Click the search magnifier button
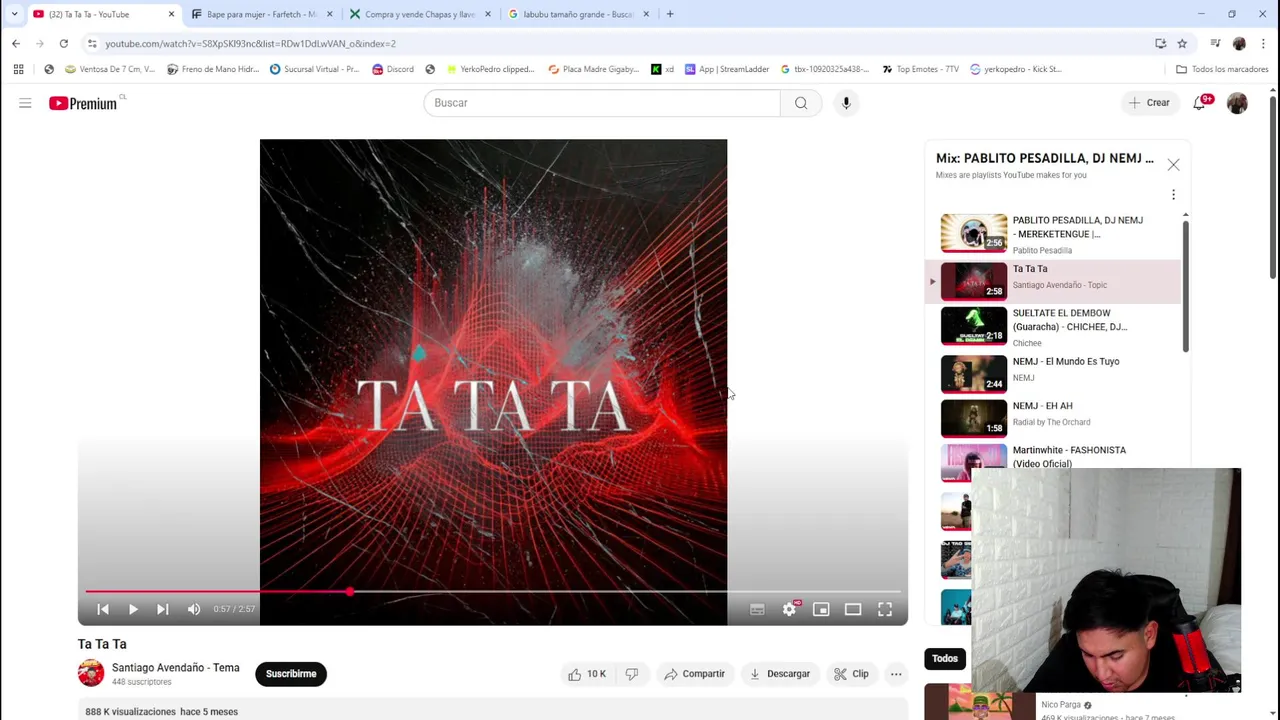The height and width of the screenshot is (720, 1280). click(801, 103)
